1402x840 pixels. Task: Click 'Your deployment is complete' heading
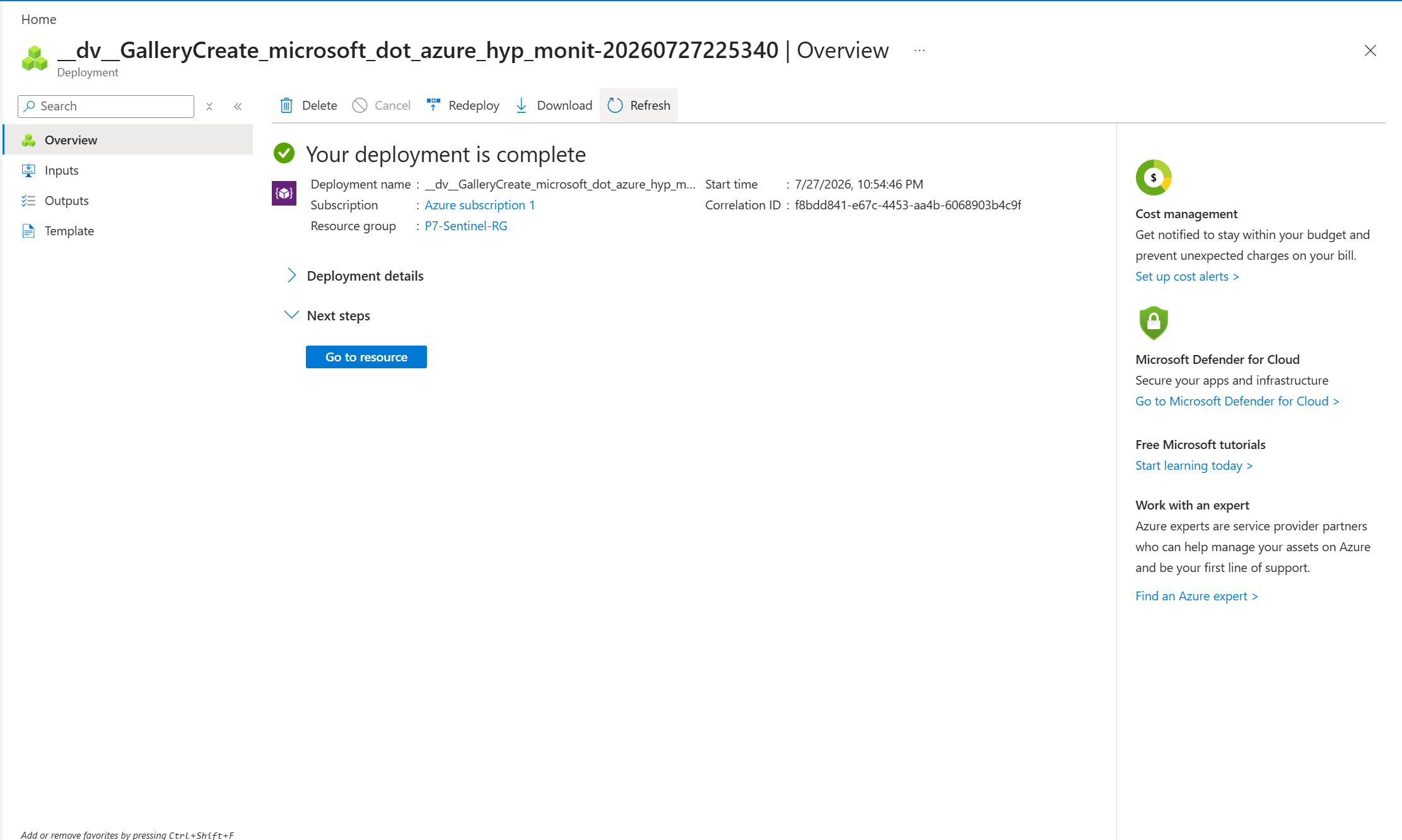[x=446, y=155]
